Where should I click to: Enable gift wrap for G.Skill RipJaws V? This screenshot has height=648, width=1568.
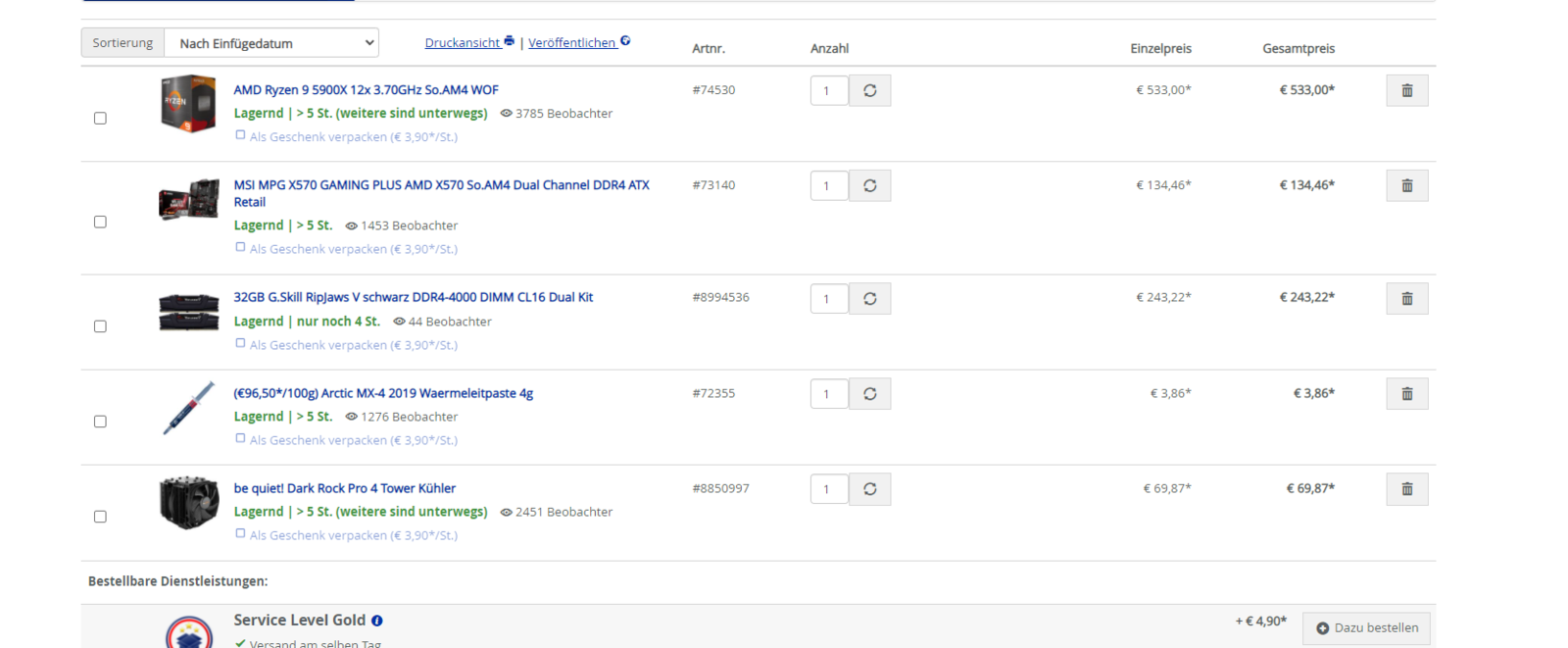[x=240, y=343]
